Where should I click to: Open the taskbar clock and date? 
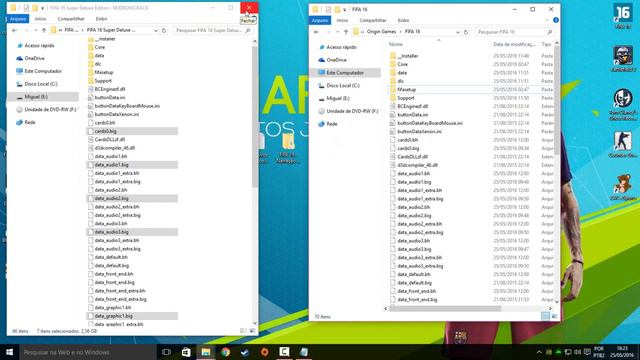pyautogui.click(x=622, y=352)
